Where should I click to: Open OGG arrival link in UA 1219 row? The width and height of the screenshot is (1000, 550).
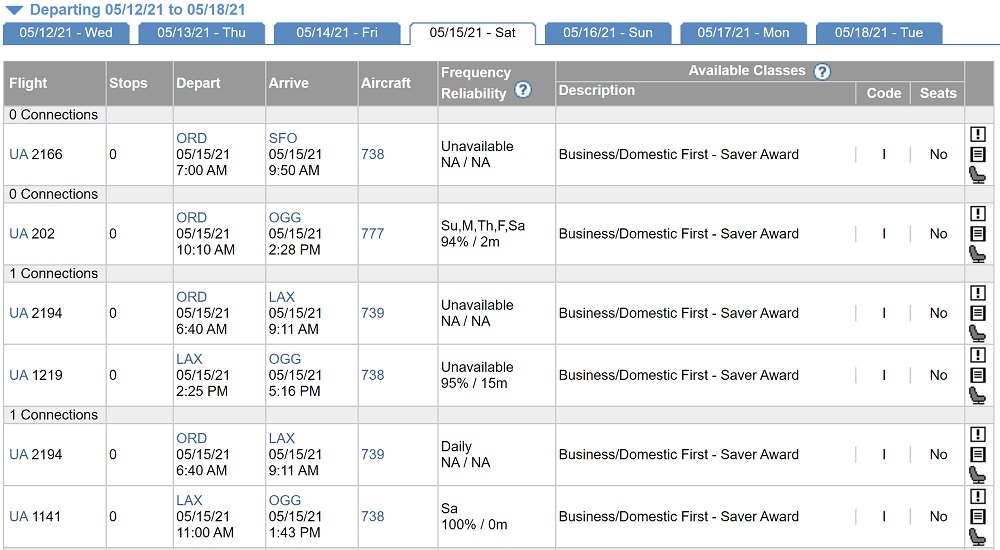[x=284, y=359]
